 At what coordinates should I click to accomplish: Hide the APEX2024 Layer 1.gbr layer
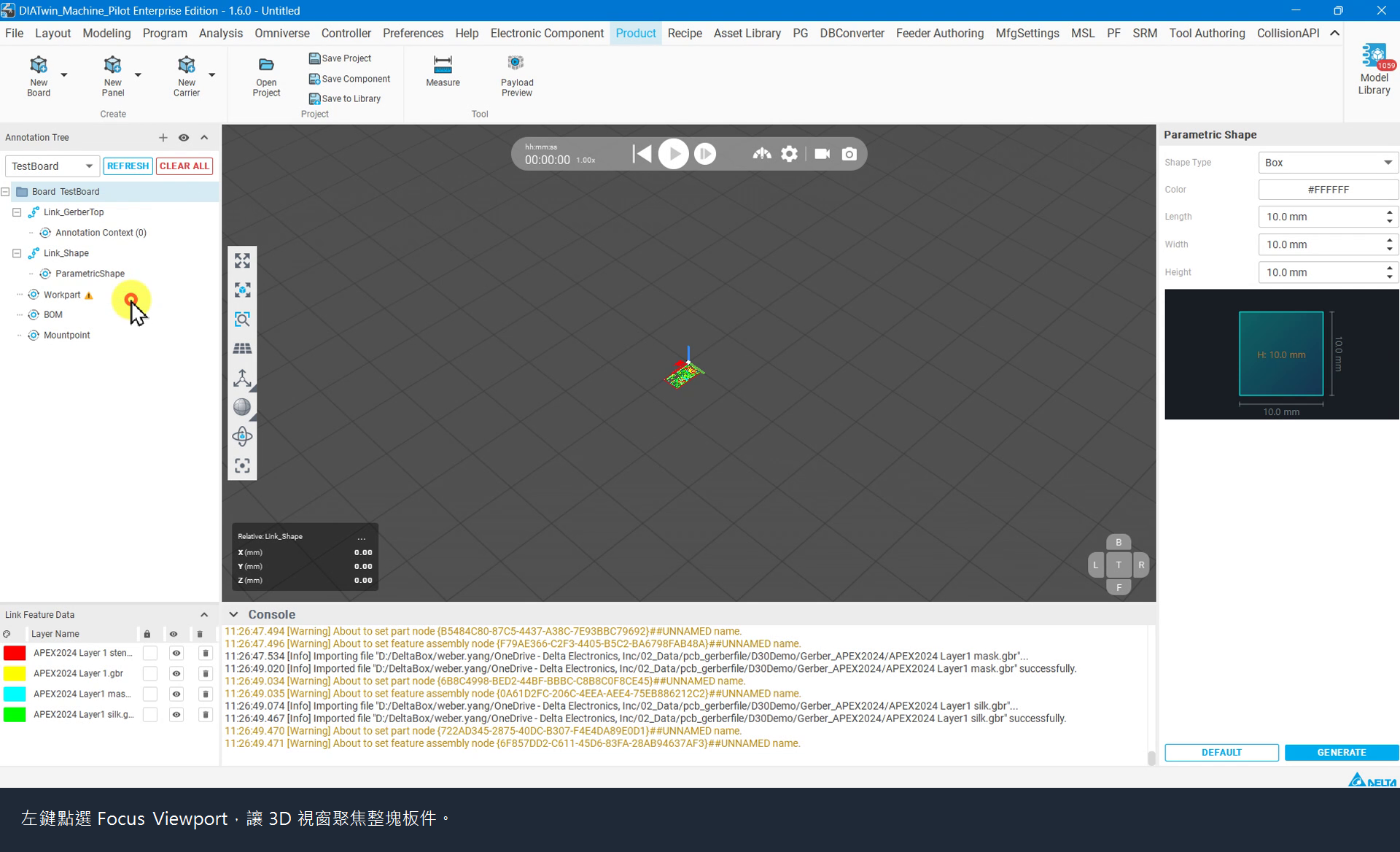point(176,673)
